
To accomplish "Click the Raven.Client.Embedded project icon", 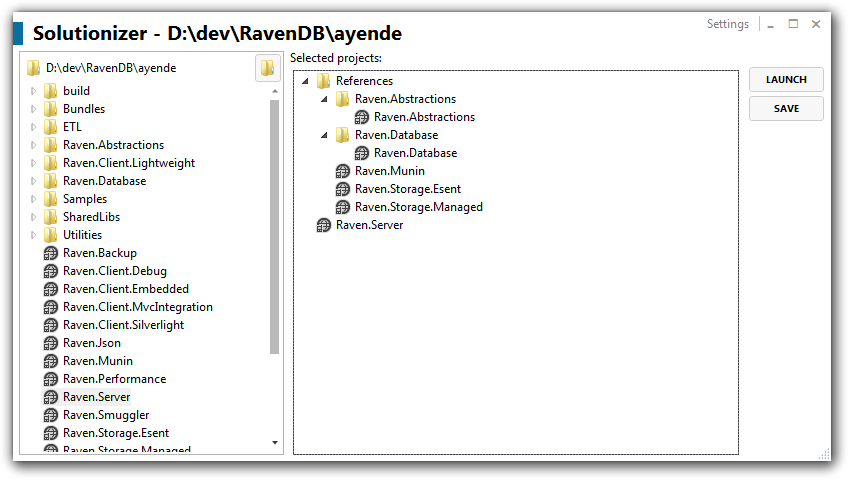I will [x=50, y=289].
